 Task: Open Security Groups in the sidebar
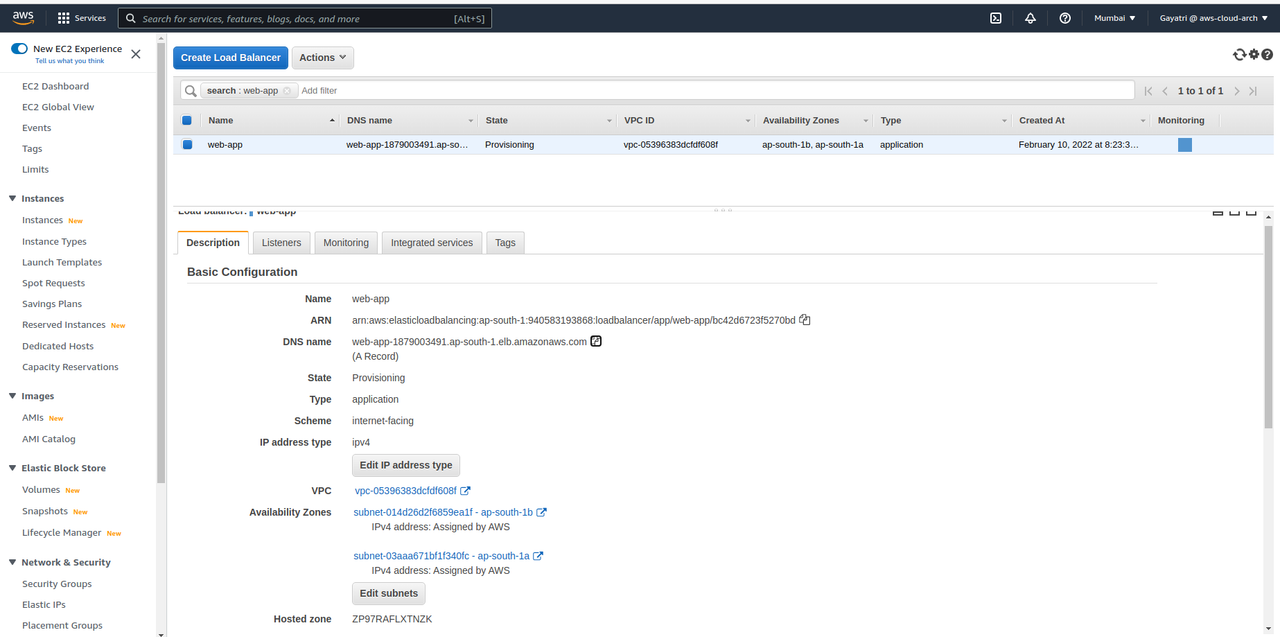tap(57, 584)
